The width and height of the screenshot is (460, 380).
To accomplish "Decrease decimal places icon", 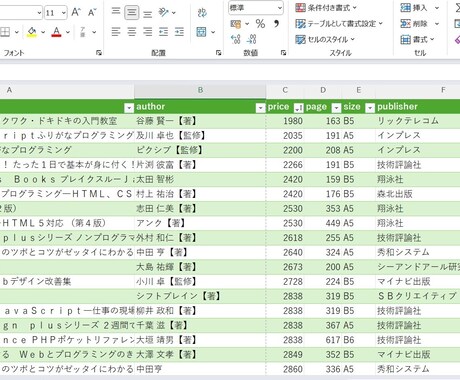I will [x=251, y=39].
